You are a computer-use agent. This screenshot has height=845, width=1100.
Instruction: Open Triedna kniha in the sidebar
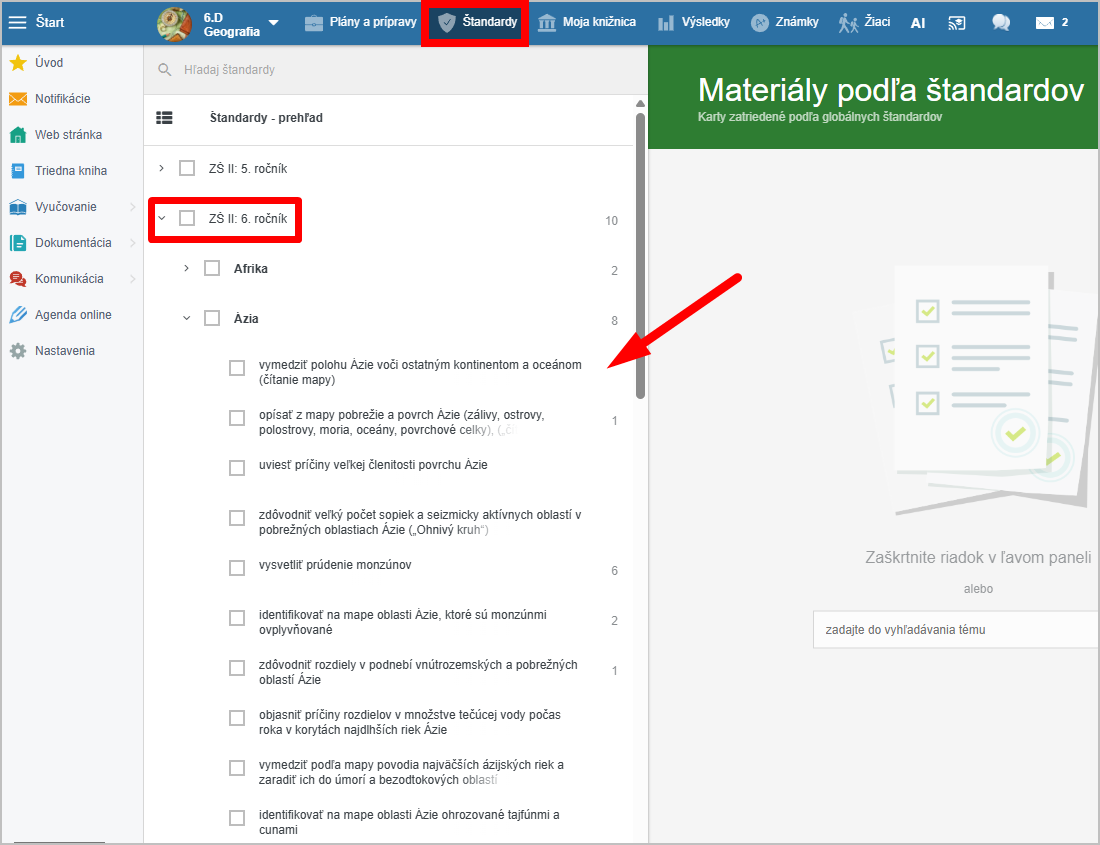pyautogui.click(x=70, y=171)
